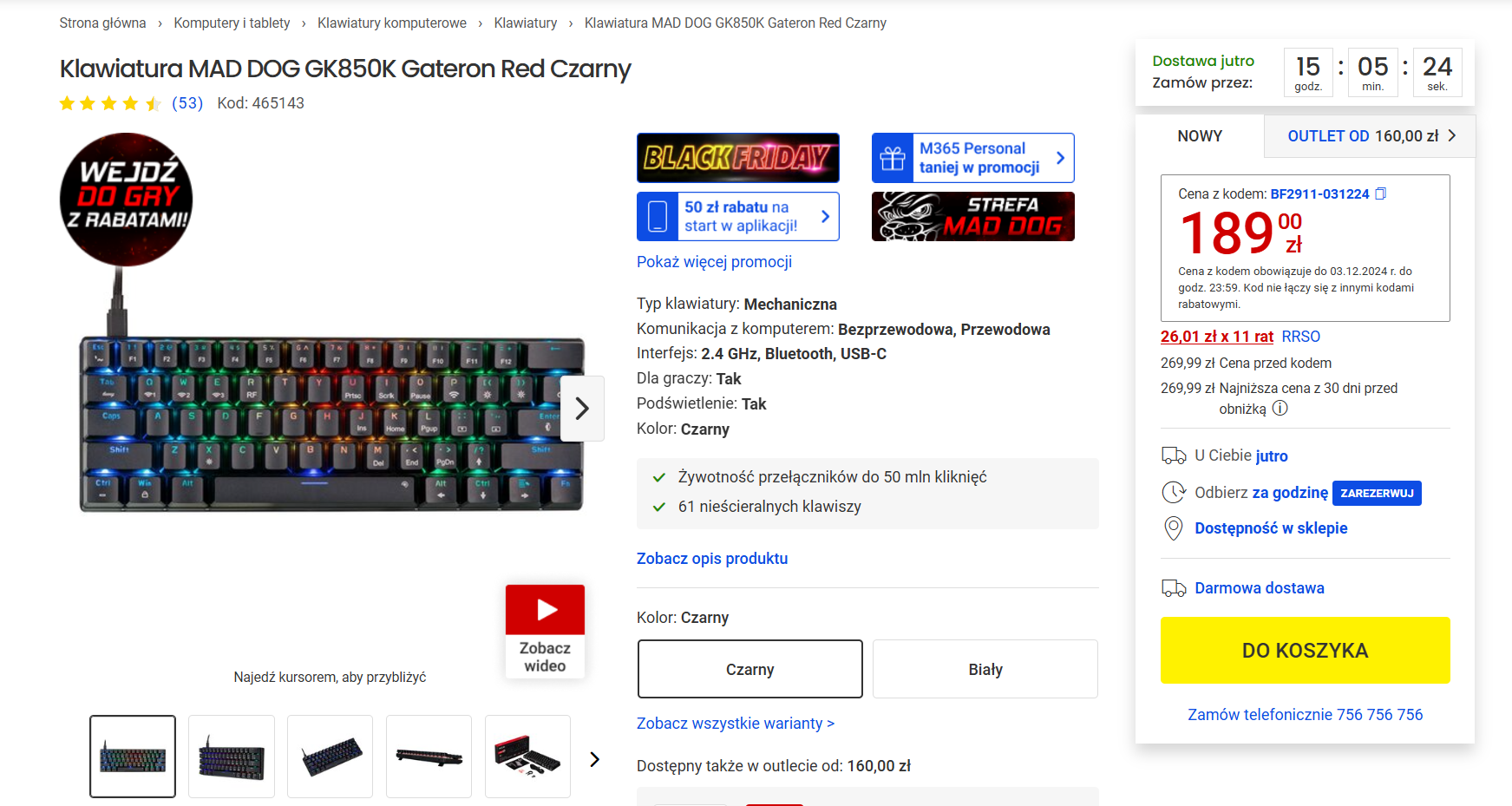Select the Biały color variant
The width and height of the screenshot is (1512, 806).
[x=985, y=669]
